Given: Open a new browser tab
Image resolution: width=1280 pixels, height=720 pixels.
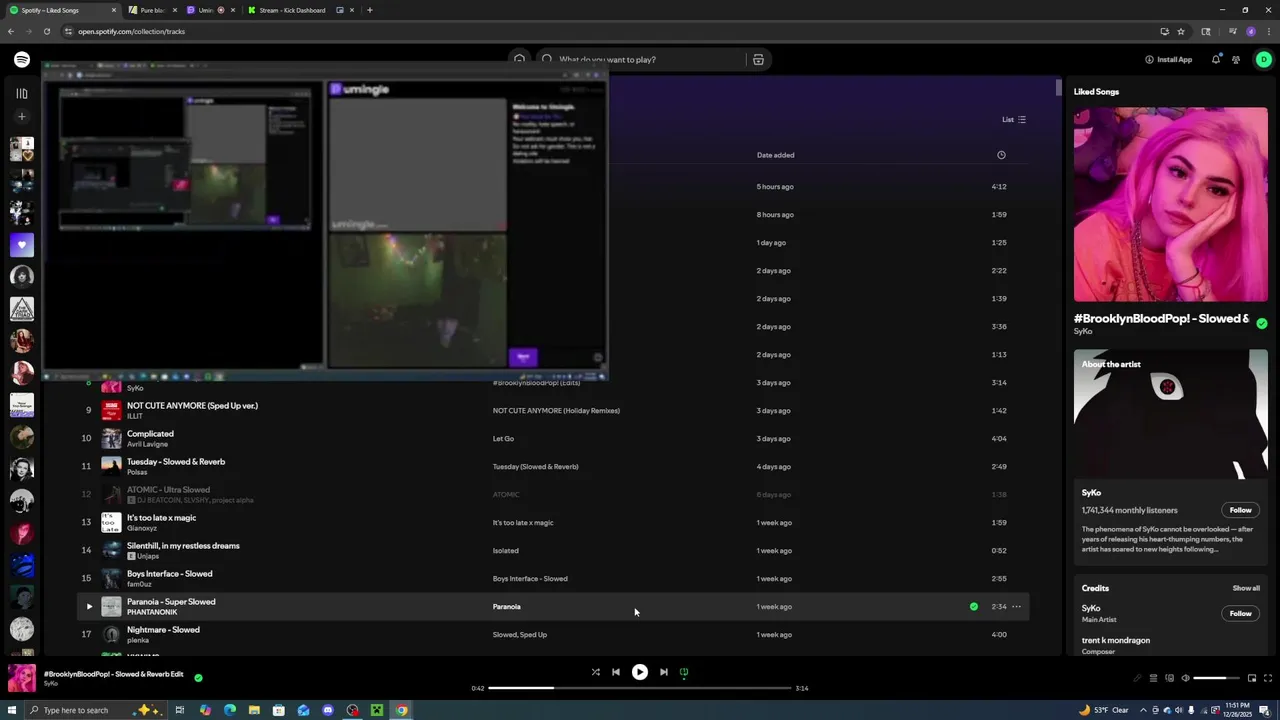Looking at the screenshot, I should (370, 10).
